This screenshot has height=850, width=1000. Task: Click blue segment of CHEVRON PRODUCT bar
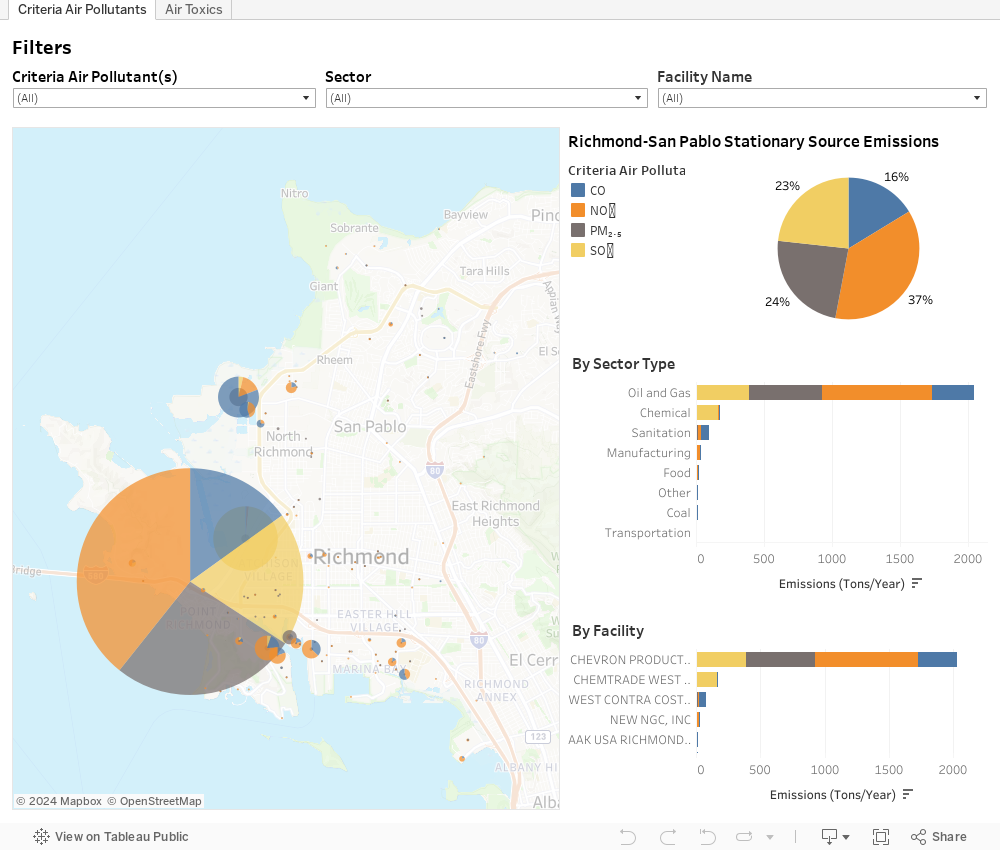[938, 659]
